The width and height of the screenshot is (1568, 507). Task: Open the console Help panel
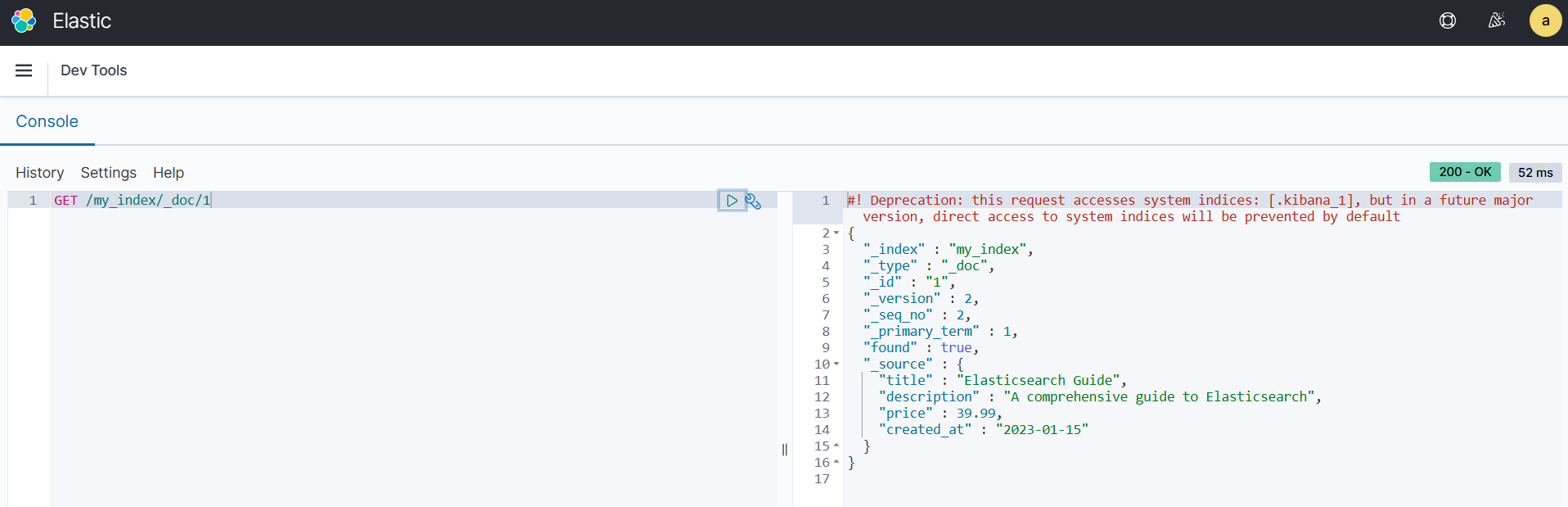tap(169, 173)
